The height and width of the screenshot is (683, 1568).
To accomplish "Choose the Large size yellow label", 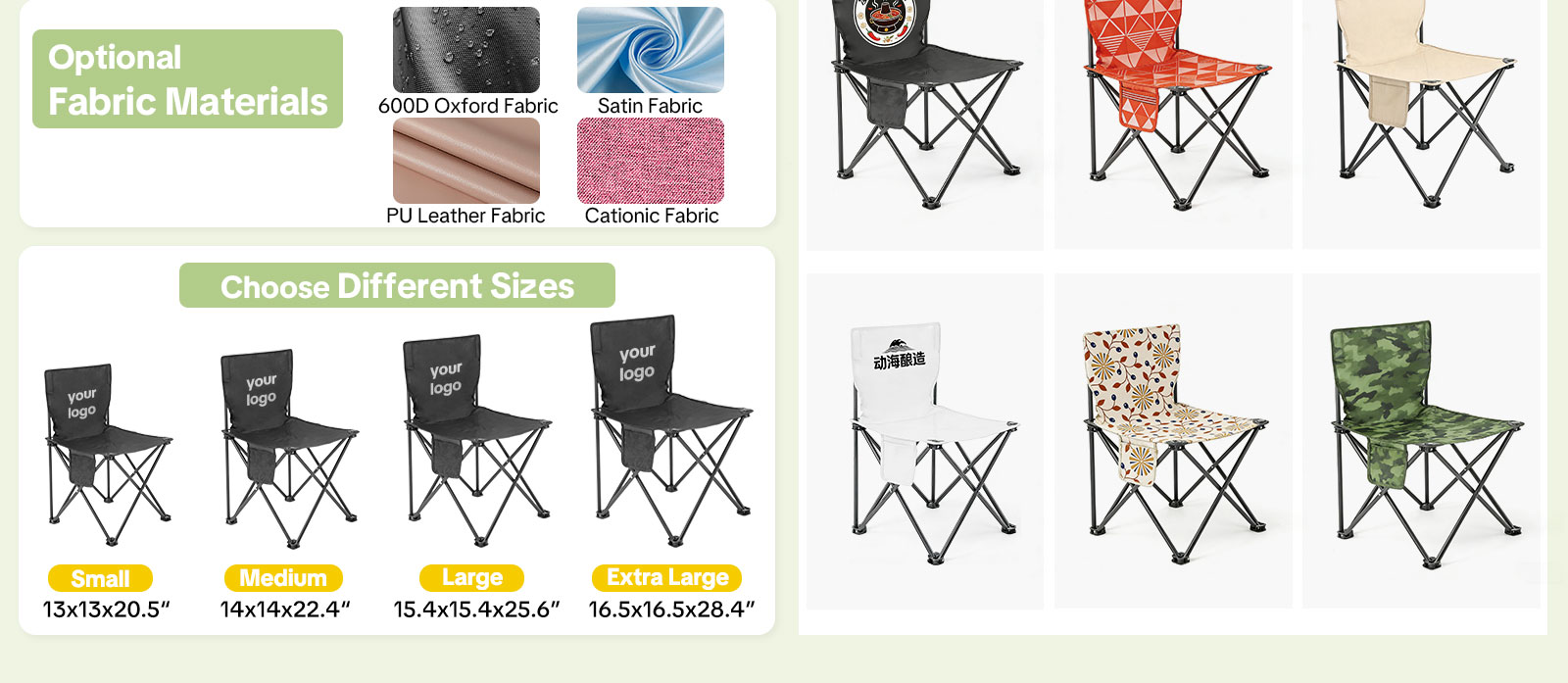I will [x=471, y=578].
